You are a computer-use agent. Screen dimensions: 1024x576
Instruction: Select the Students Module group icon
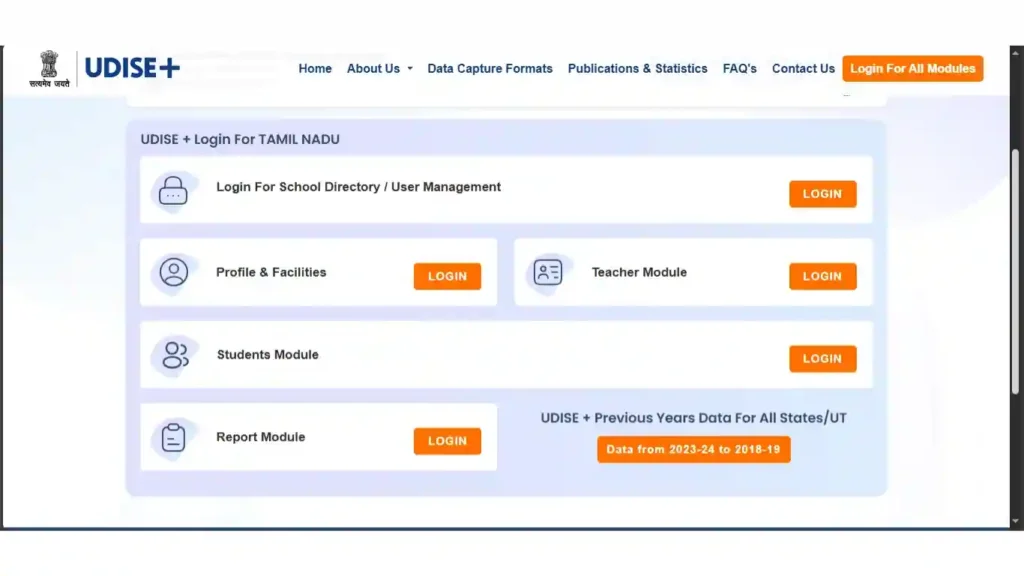[174, 354]
